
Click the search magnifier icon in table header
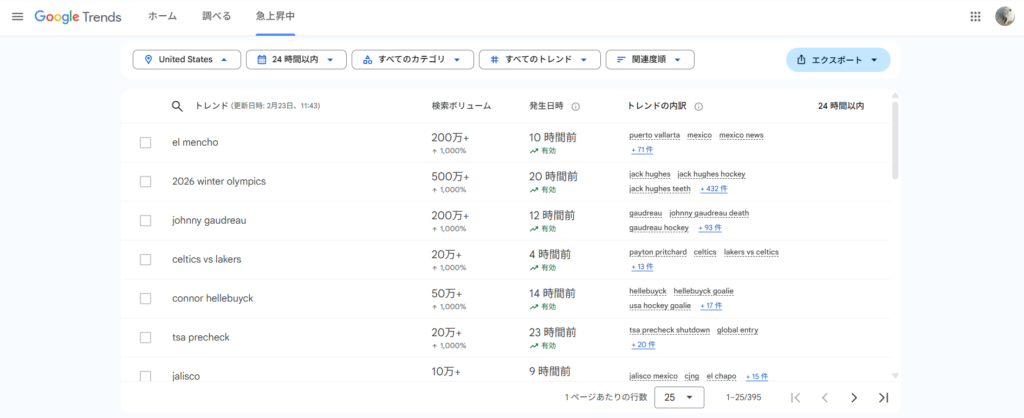pos(177,106)
